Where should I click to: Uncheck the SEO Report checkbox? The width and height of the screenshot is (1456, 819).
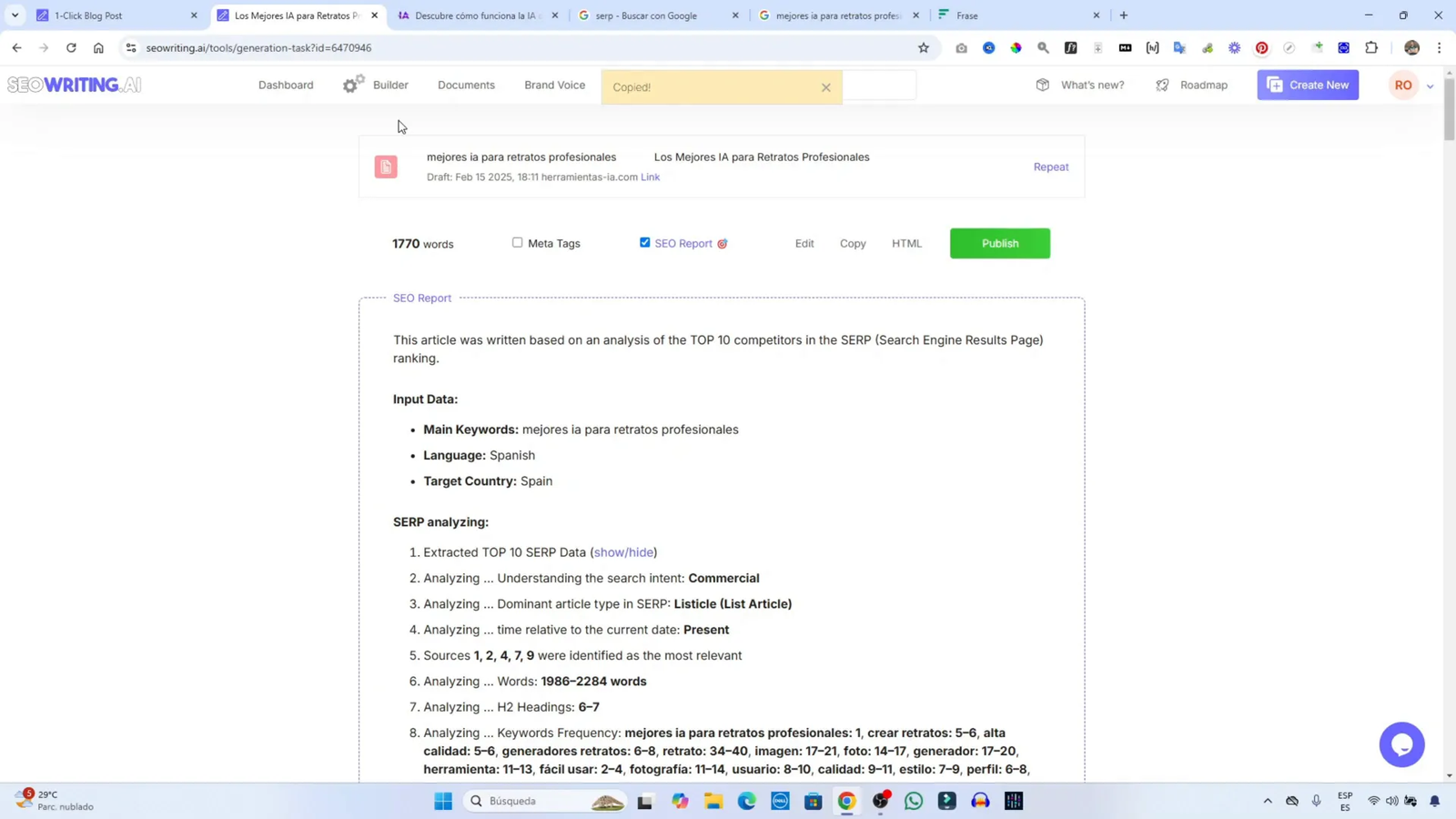(645, 242)
